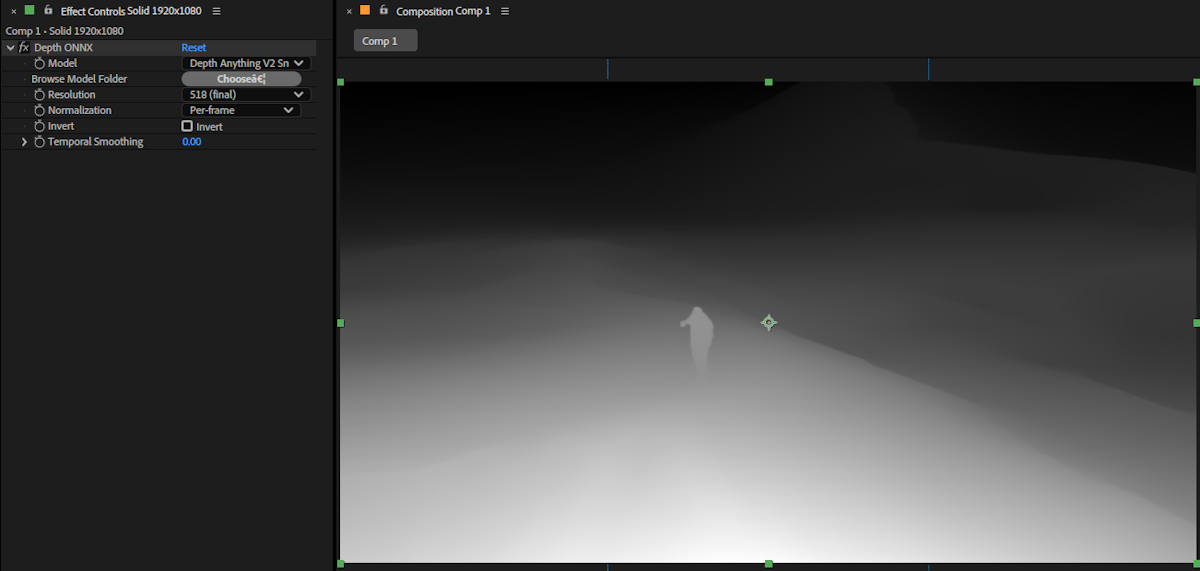Image resolution: width=1200 pixels, height=571 pixels.
Task: Click the left-middle layer handle in viewer
Action: point(341,323)
